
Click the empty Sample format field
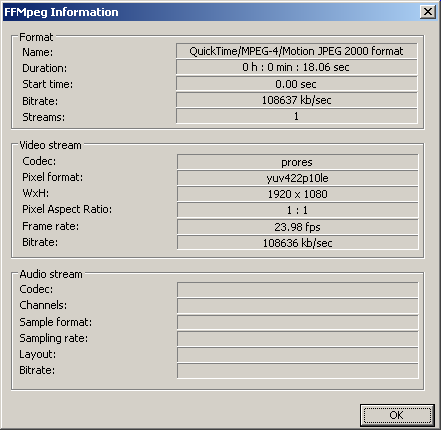tap(297, 322)
